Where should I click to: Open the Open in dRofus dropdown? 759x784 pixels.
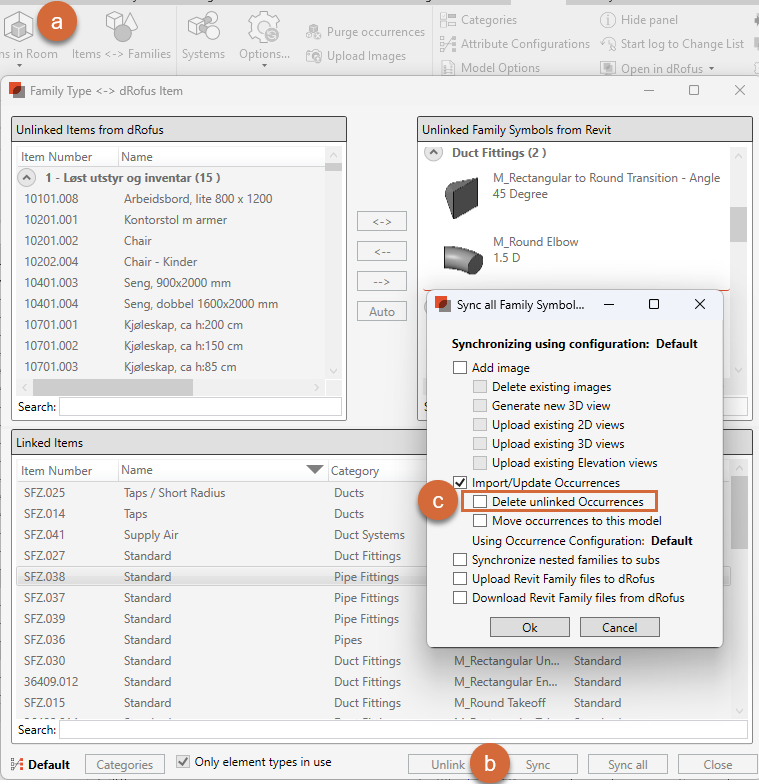(711, 69)
